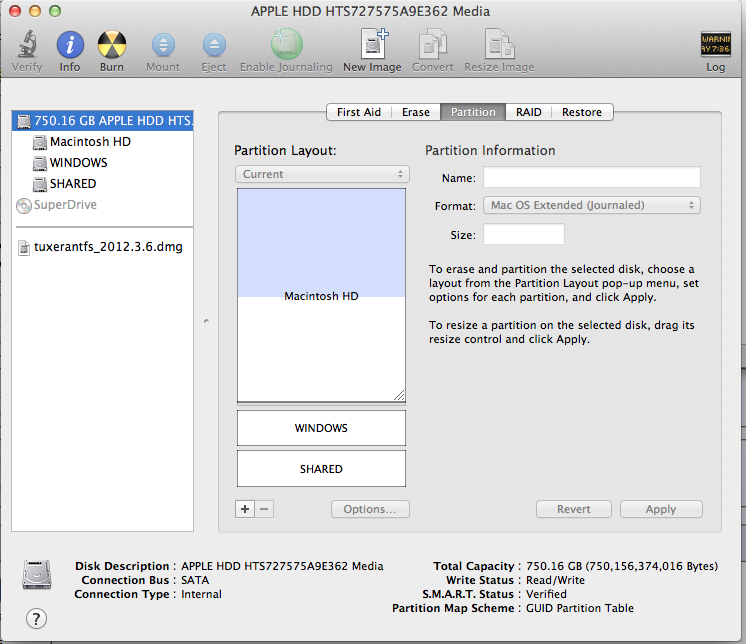Click the Resize Image icon
The height and width of the screenshot is (644, 746).
click(x=499, y=44)
